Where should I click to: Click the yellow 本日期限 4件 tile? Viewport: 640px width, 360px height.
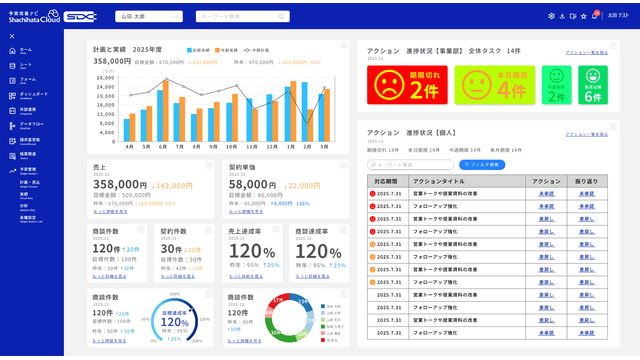[495, 85]
